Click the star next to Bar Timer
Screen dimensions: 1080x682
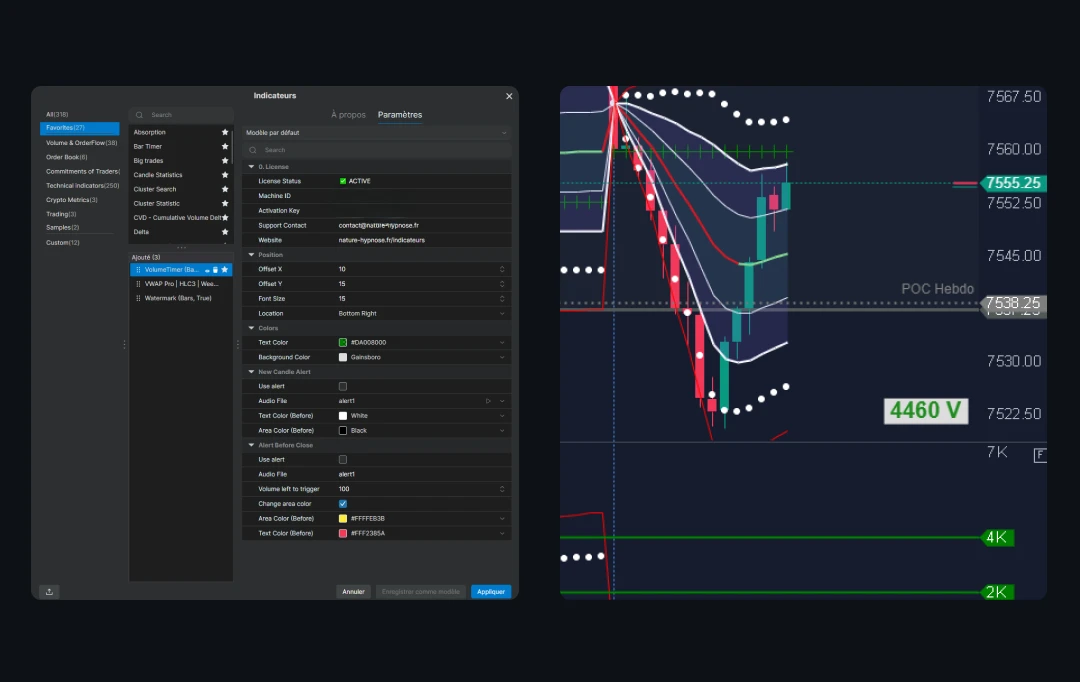point(225,147)
